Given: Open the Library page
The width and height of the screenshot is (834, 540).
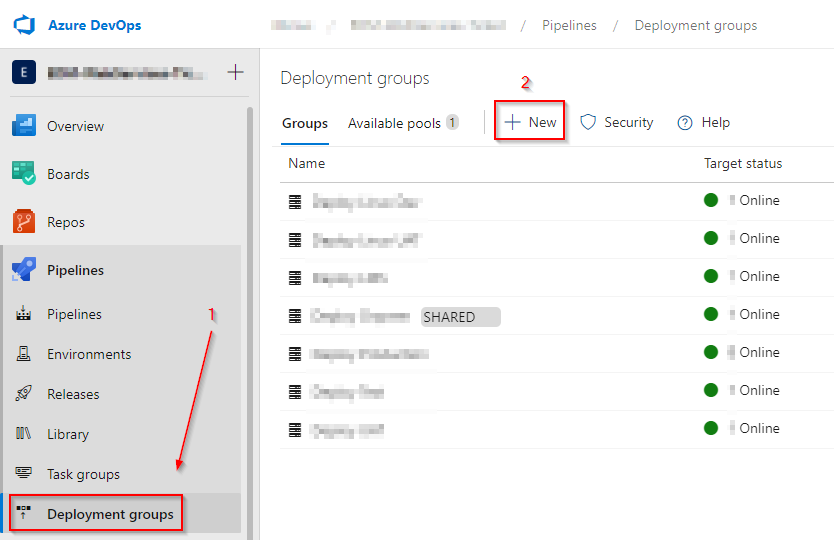Looking at the screenshot, I should coord(67,434).
